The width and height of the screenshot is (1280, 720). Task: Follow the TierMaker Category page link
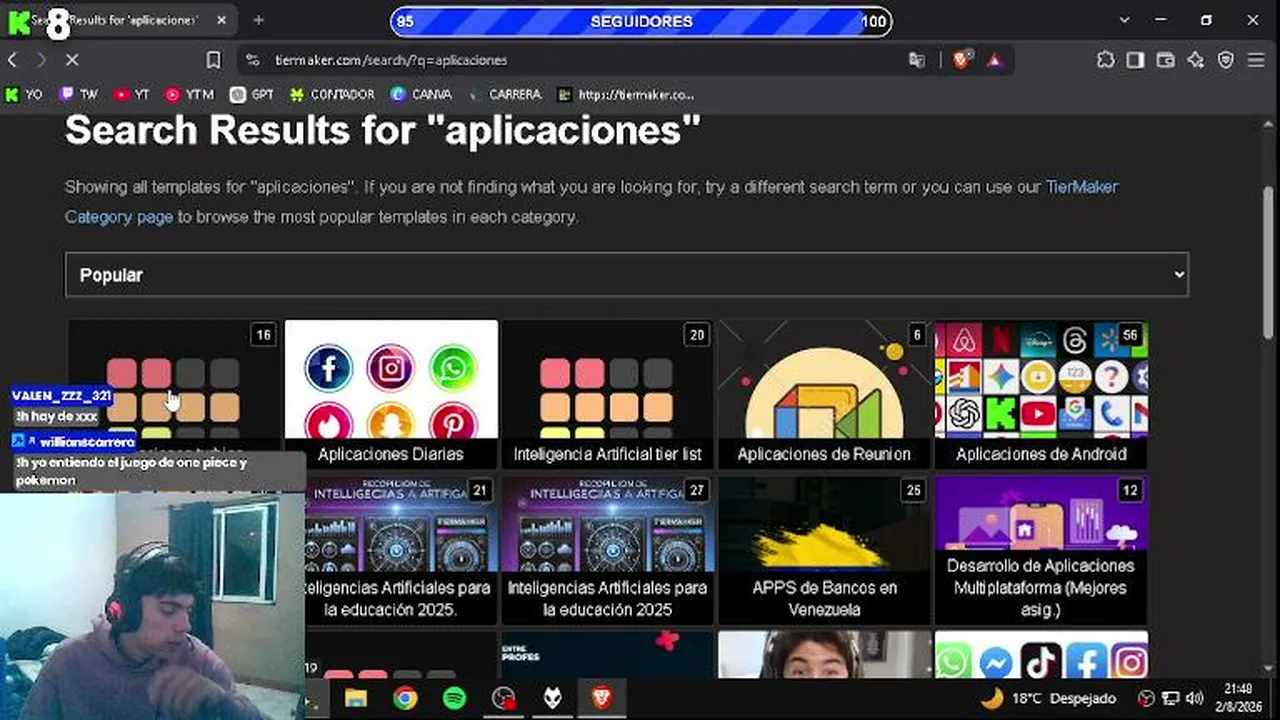tap(591, 201)
